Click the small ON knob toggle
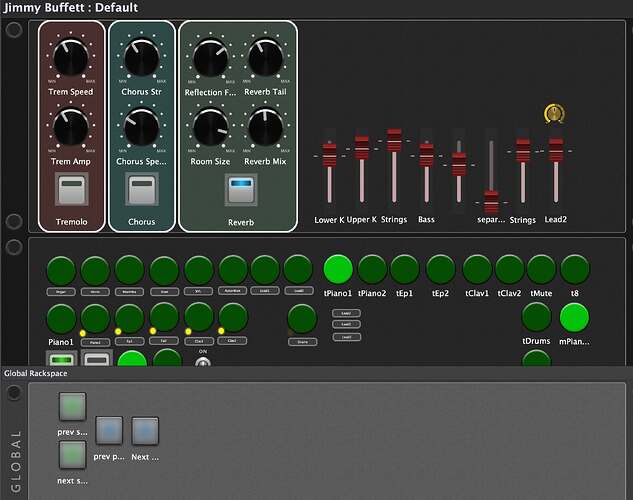 (203, 362)
